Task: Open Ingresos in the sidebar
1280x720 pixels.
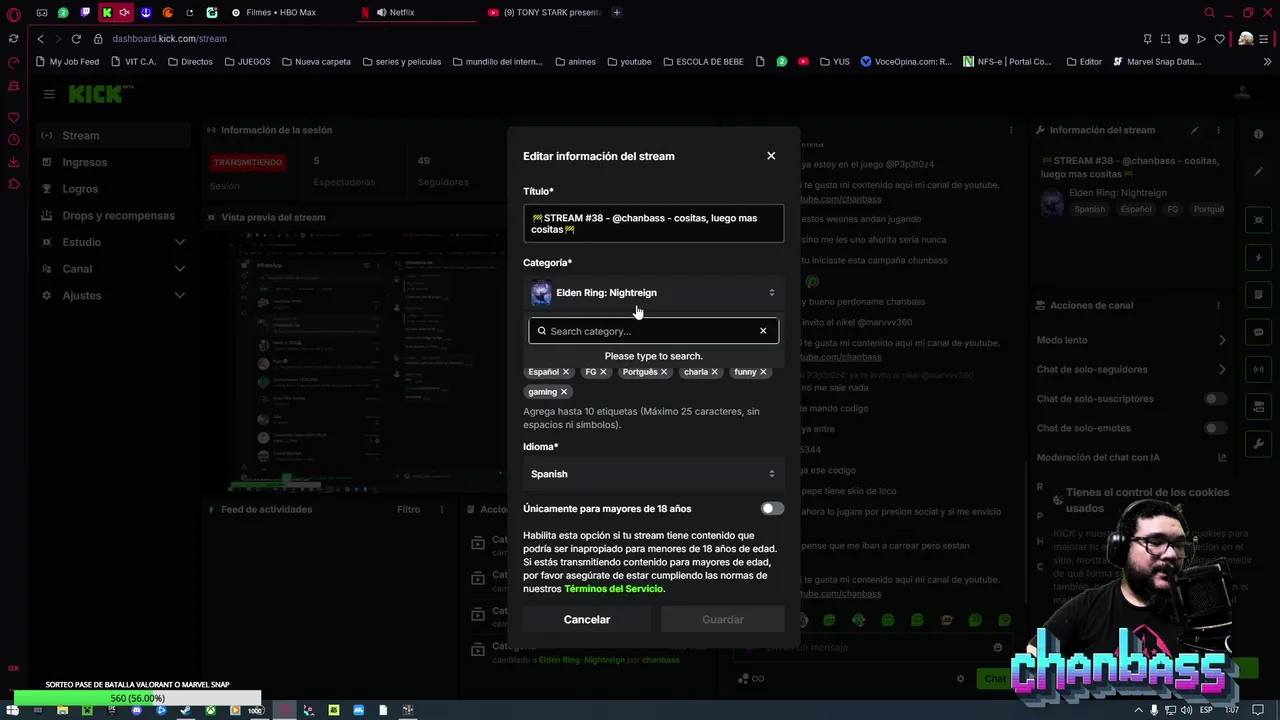Action: click(x=113, y=162)
